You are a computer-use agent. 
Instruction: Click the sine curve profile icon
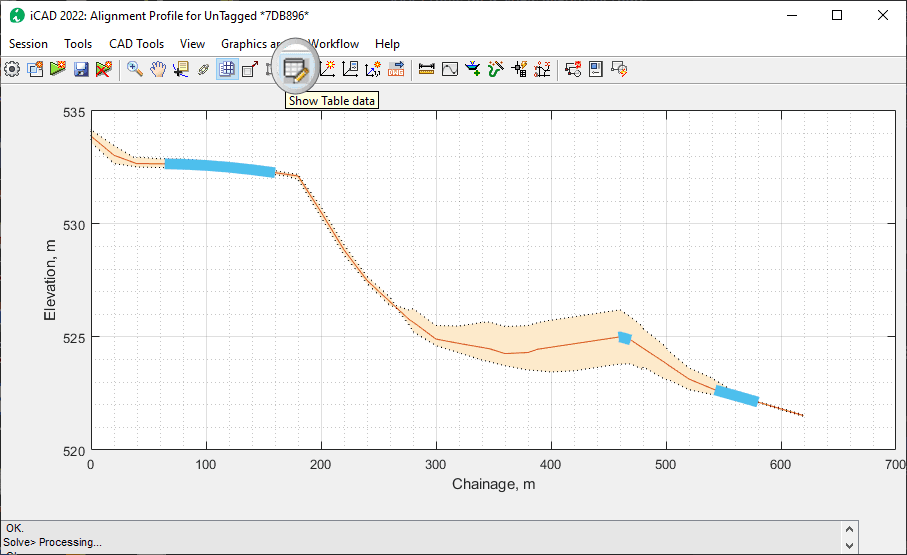click(450, 69)
